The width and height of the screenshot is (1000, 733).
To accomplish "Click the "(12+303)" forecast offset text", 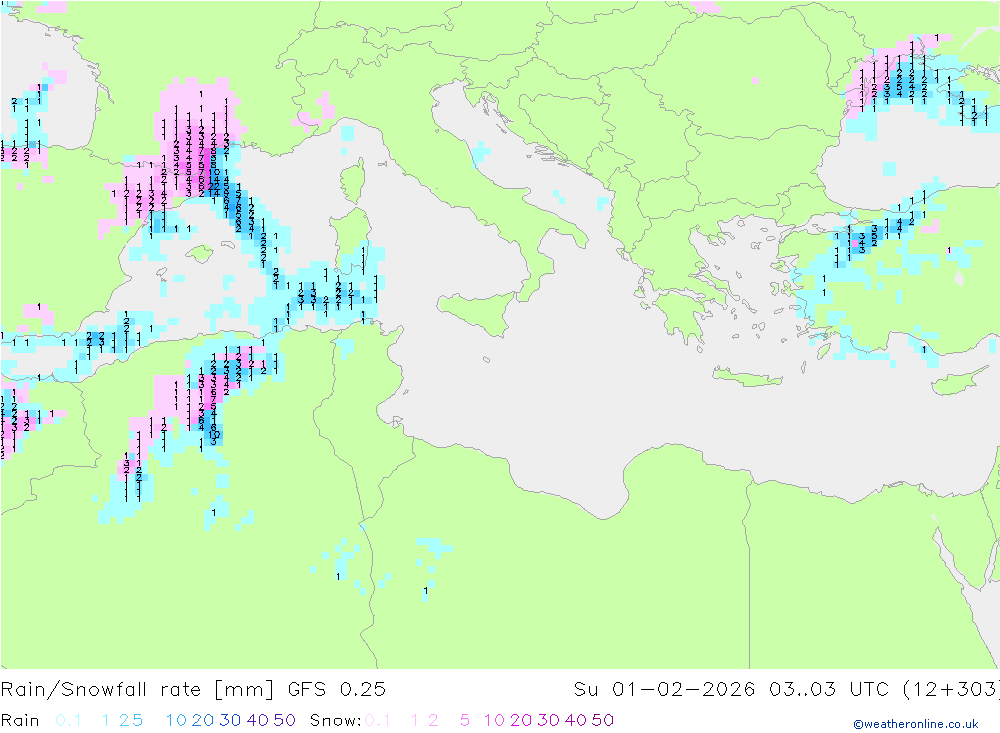I will [951, 690].
